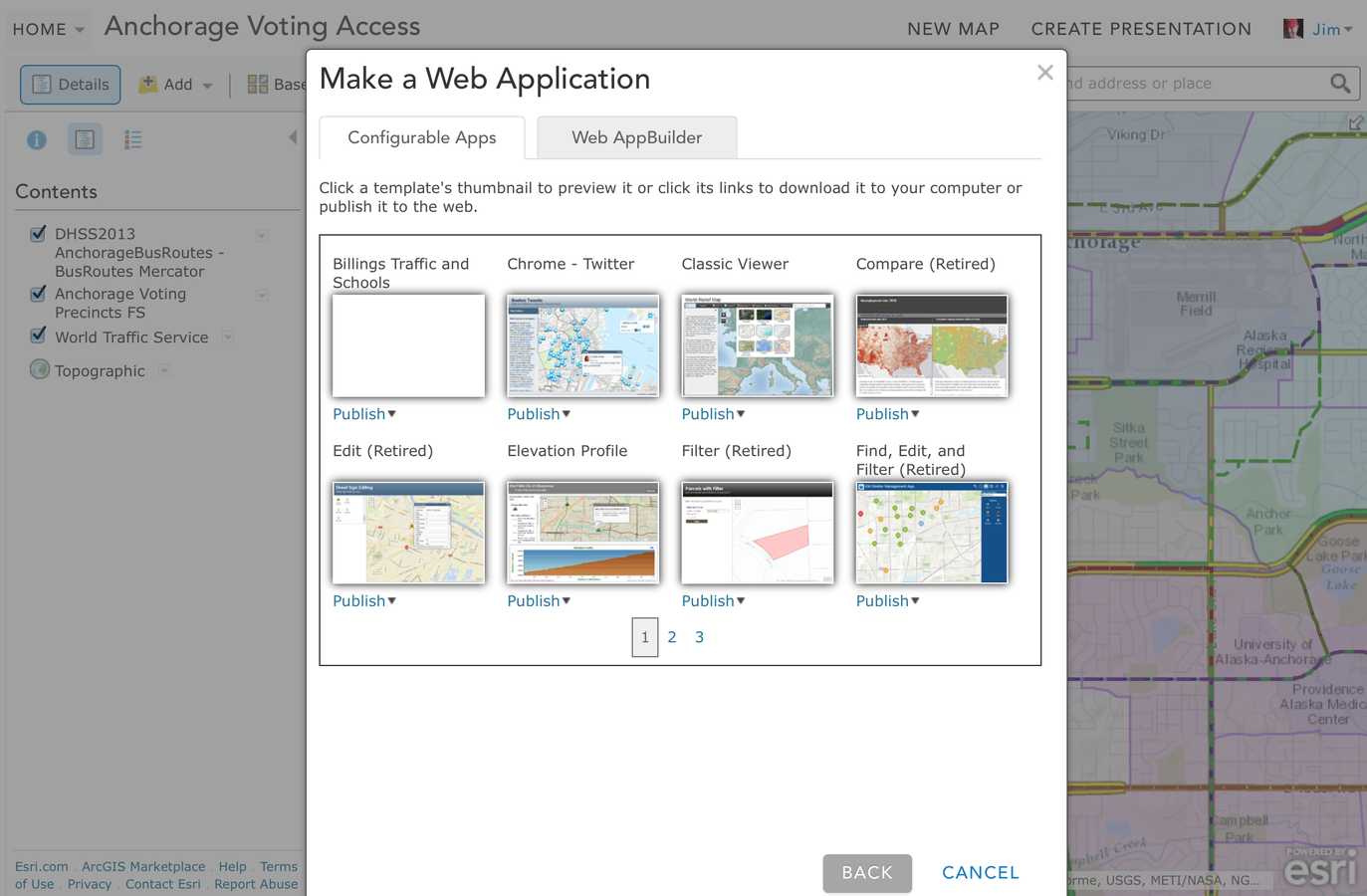This screenshot has height=896, width=1367.
Task: Select page 1 of templates
Action: pyautogui.click(x=645, y=637)
